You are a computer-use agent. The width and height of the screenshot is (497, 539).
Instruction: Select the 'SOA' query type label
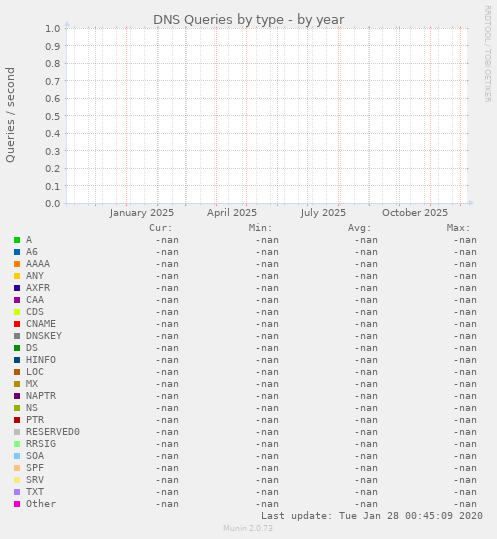(x=35, y=456)
